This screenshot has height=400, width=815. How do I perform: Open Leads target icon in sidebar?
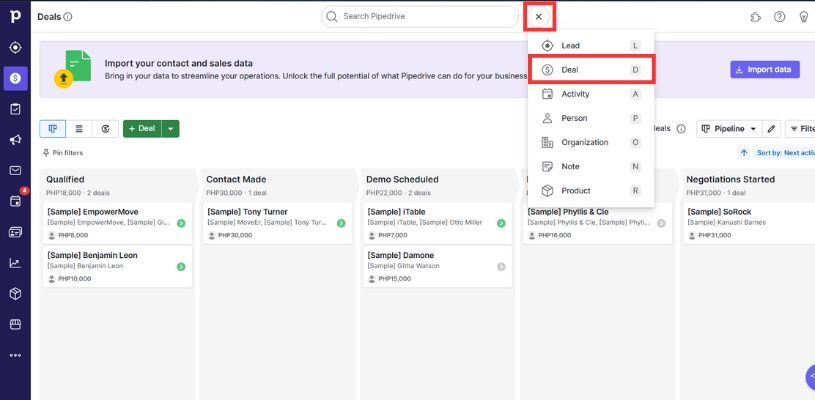pyautogui.click(x=15, y=48)
